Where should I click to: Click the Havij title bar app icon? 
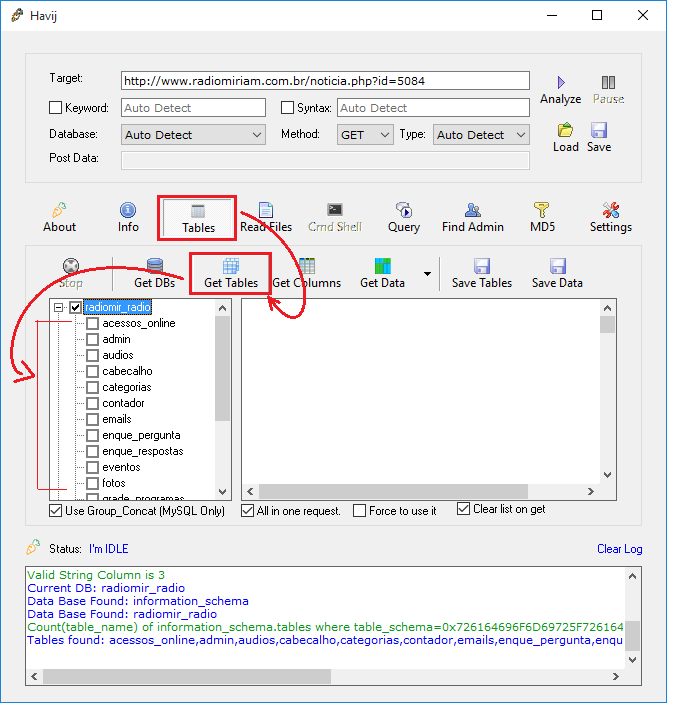pyautogui.click(x=17, y=15)
